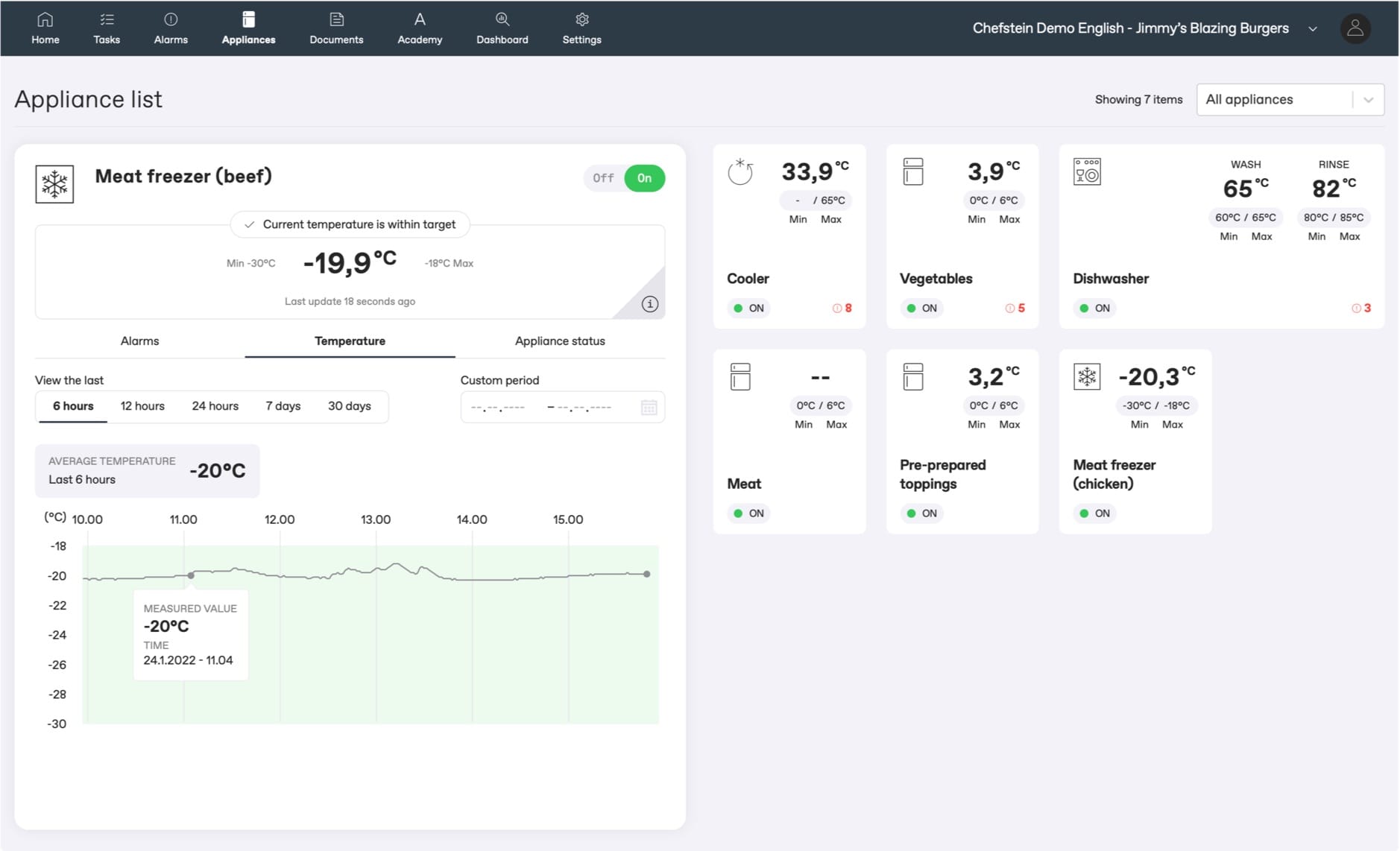Click the snowflake freezer icon on Meat freezer card
Viewport: 1400px width, 851px height.
[x=54, y=183]
